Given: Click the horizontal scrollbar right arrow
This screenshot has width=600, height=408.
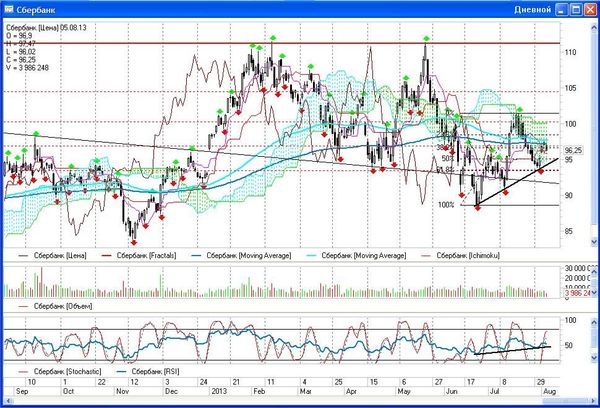Looking at the screenshot, I should (593, 401).
